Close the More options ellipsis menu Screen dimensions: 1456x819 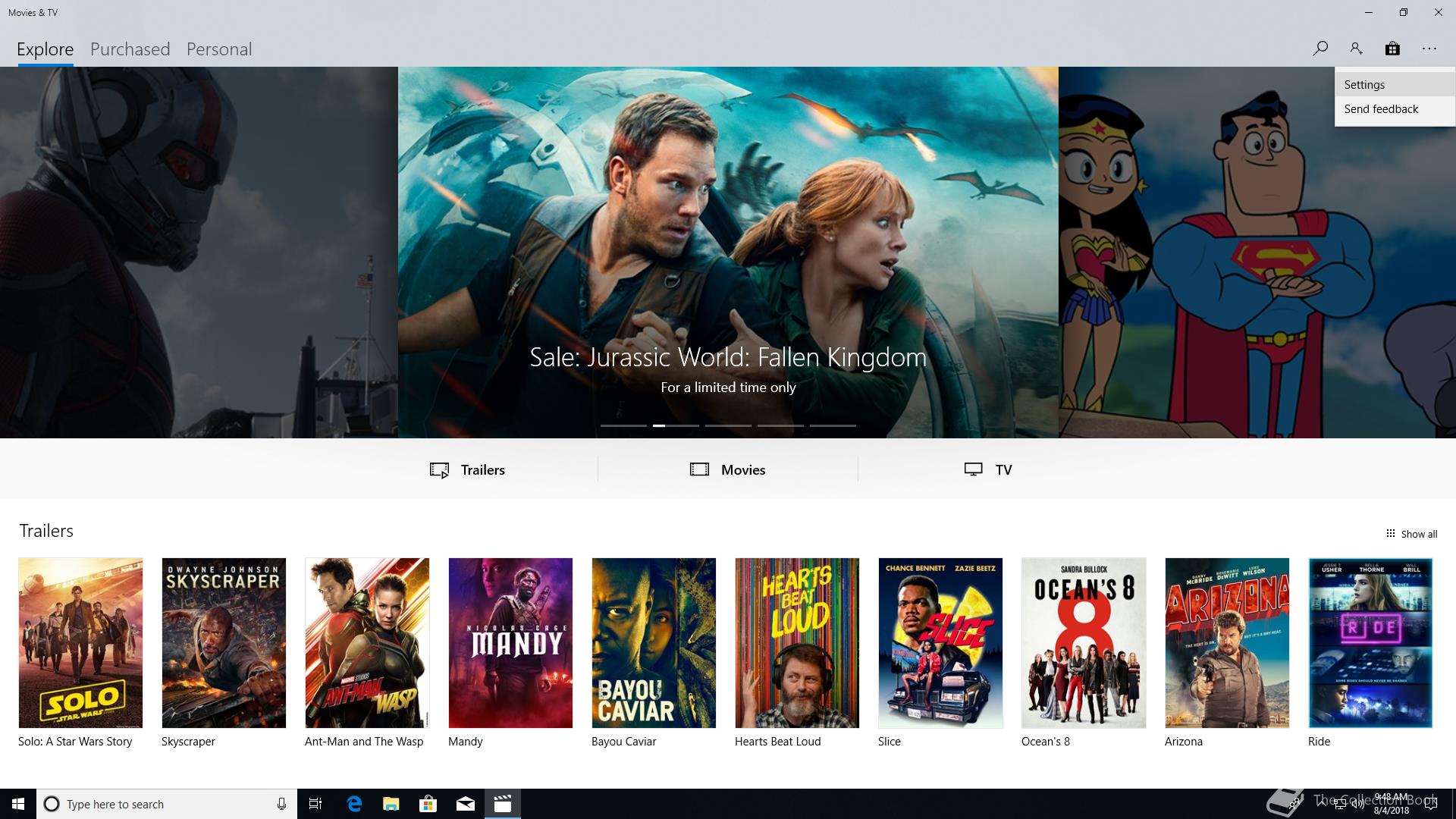[1429, 49]
